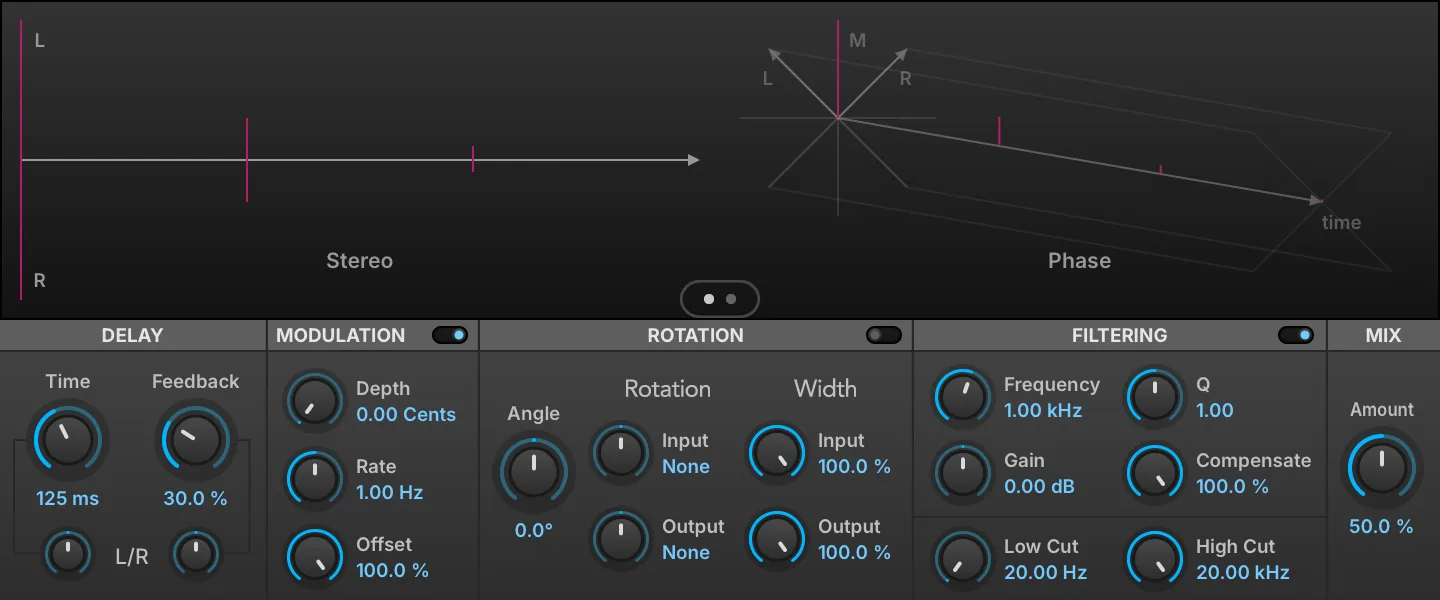
Task: Click the modulation Offset knob
Action: 315,556
